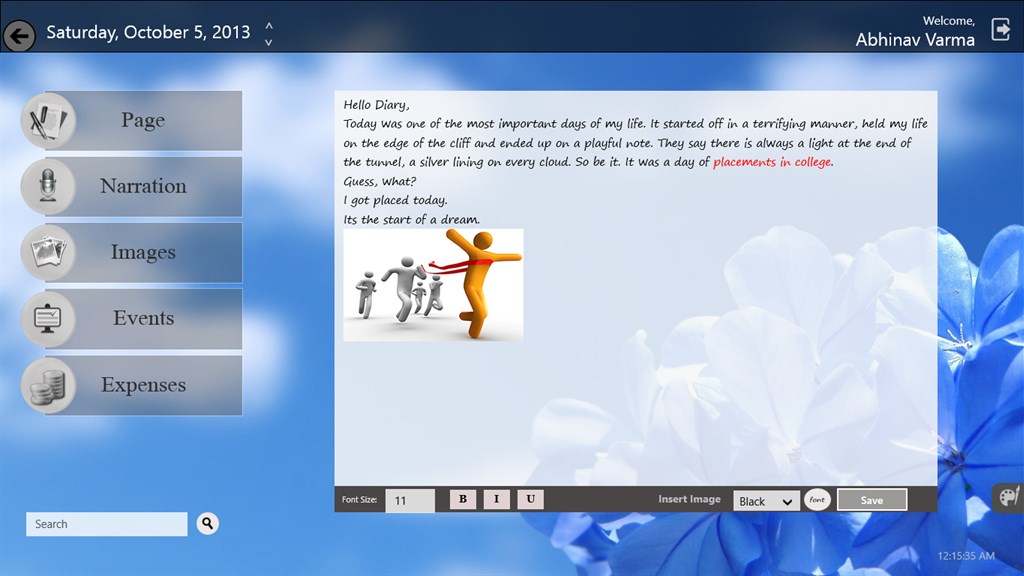The width and height of the screenshot is (1024, 576).
Task: Go to next date with down chevron
Action: [x=268, y=42]
